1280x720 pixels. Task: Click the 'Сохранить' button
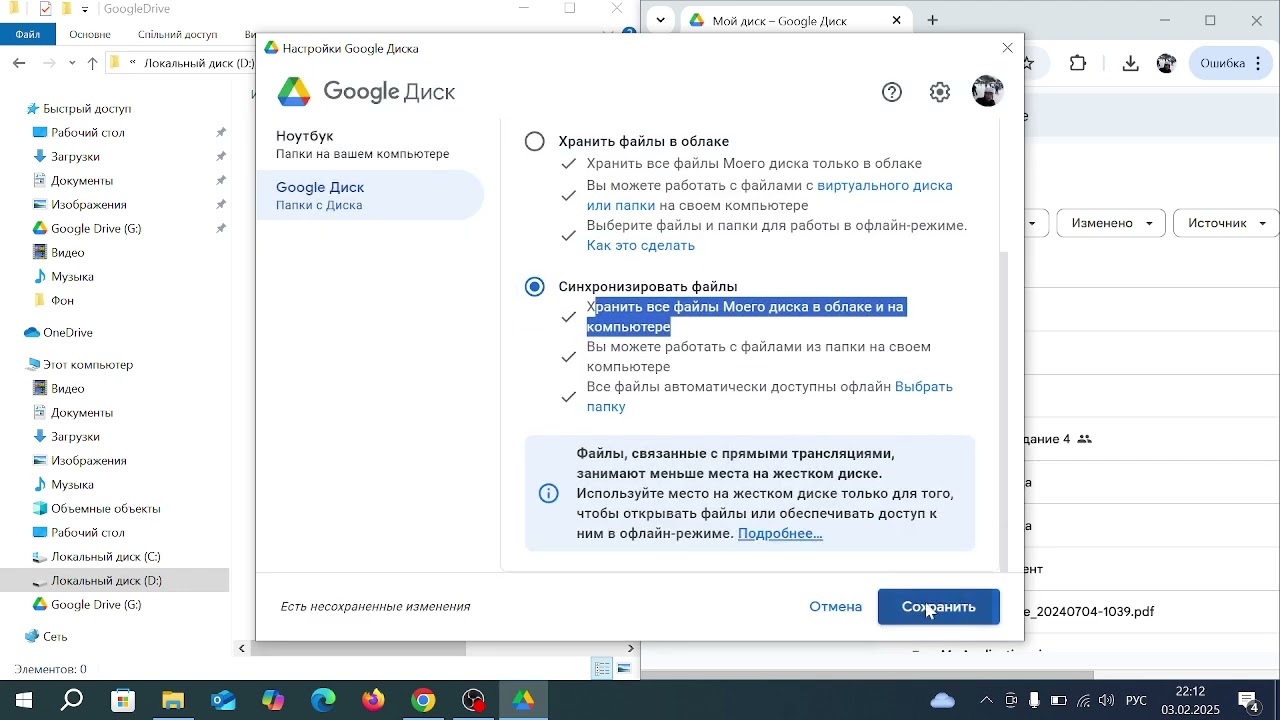pyautogui.click(x=939, y=607)
